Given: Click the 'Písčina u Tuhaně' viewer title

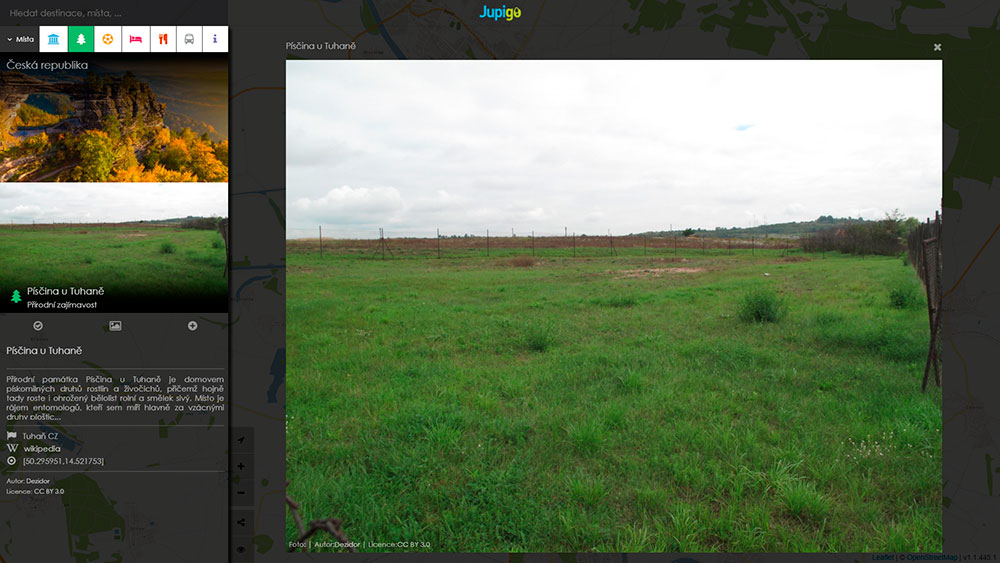Looking at the screenshot, I should (x=321, y=46).
